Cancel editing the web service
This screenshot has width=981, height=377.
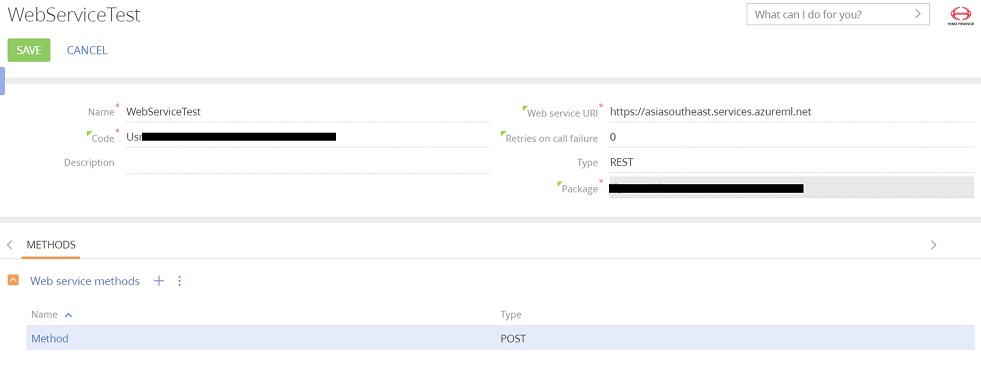[x=87, y=50]
